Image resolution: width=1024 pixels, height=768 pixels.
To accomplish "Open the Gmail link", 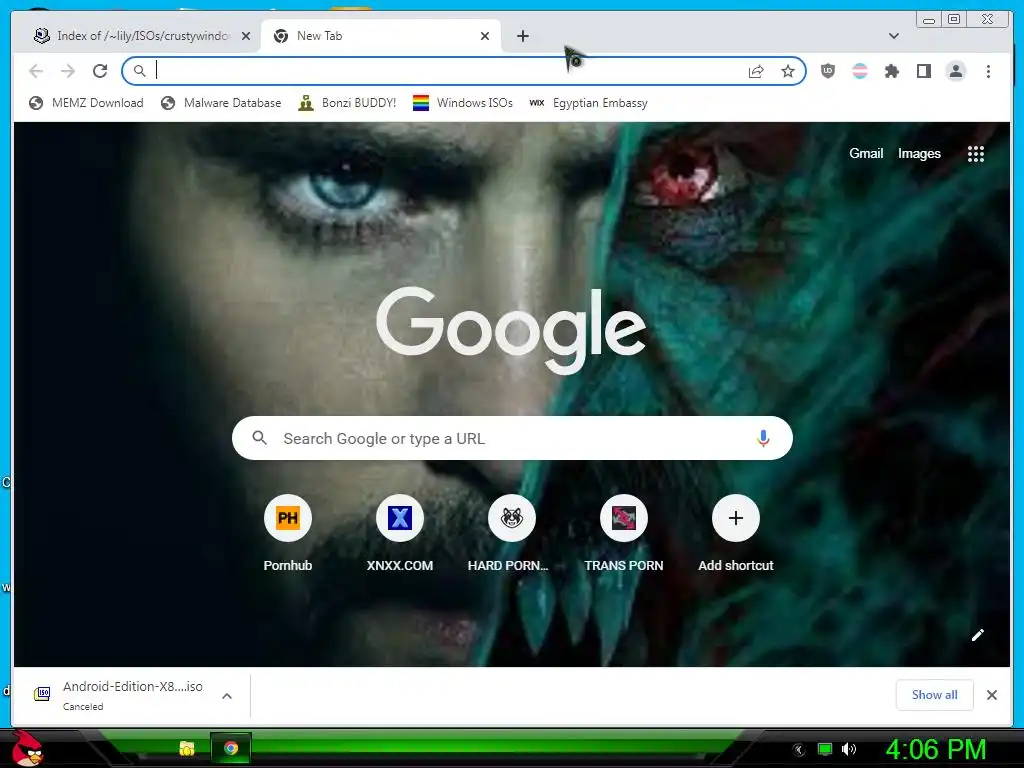I will 866,153.
